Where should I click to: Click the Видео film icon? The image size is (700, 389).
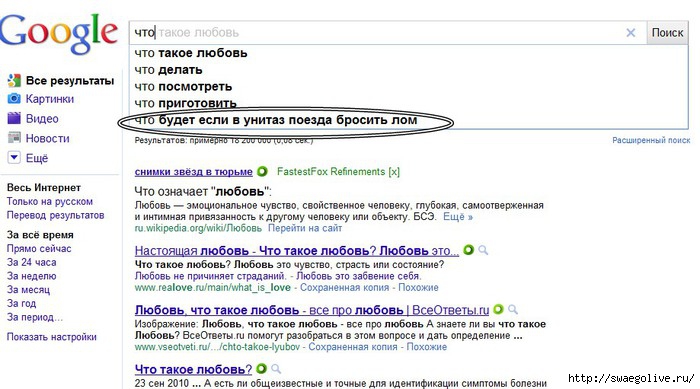click(x=14, y=118)
